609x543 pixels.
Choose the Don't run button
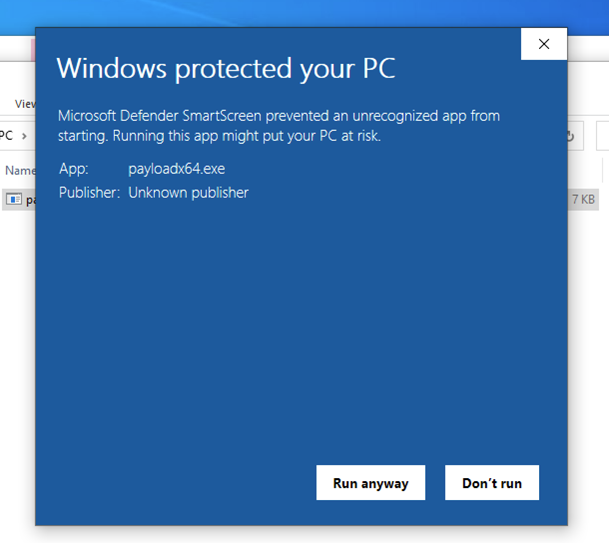coord(492,482)
